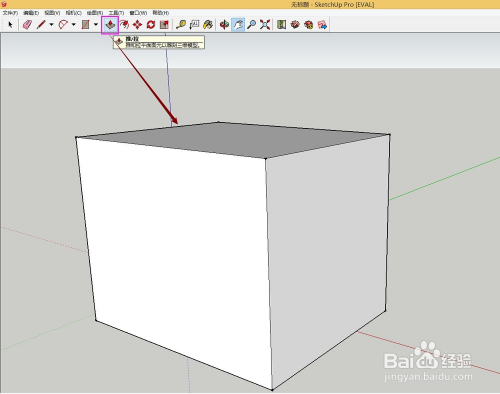Image resolution: width=500 pixels, height=394 pixels.
Task: Select the Offset tool
Action: click(124, 25)
